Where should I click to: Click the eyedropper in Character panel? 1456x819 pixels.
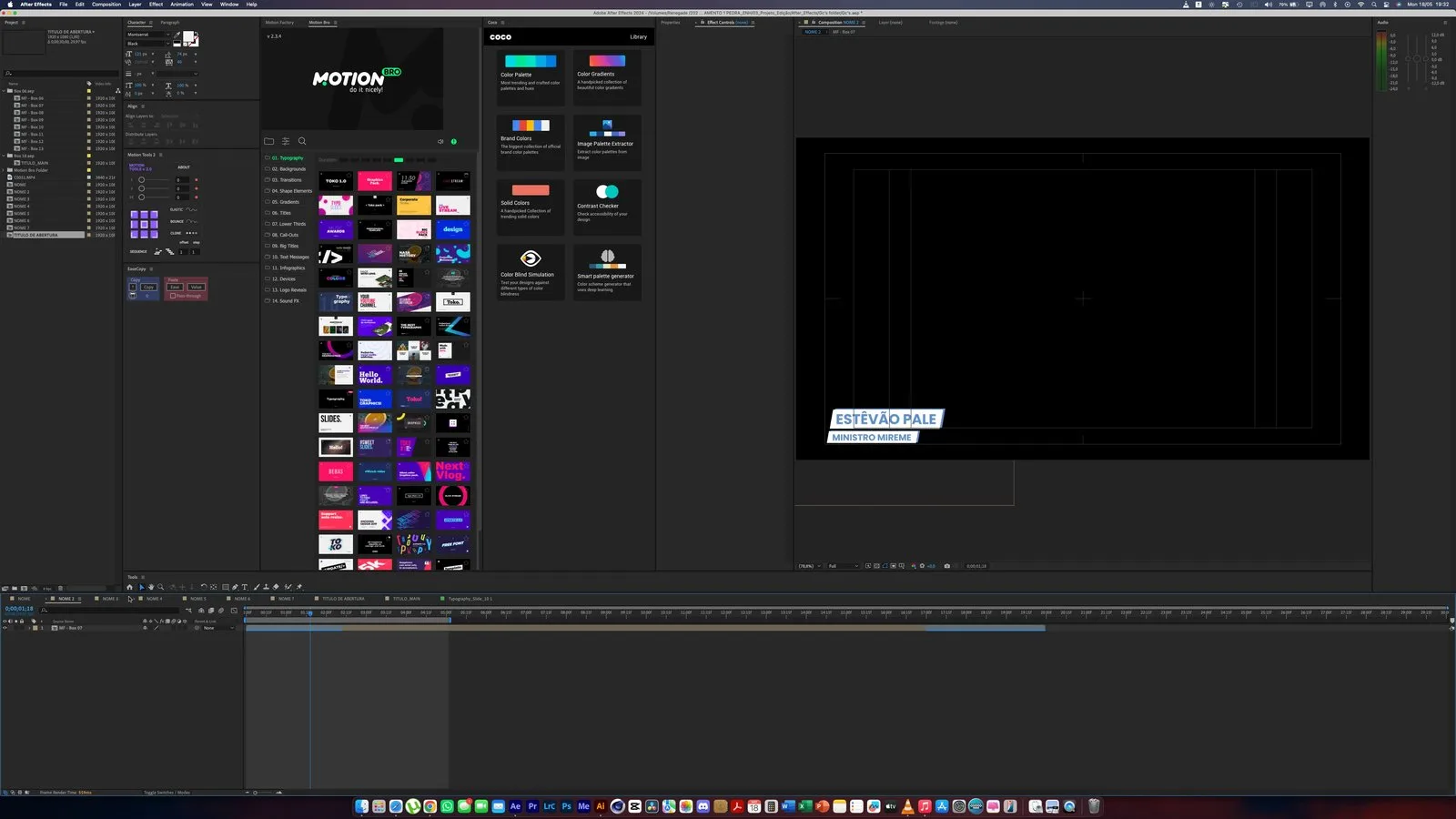177,35
